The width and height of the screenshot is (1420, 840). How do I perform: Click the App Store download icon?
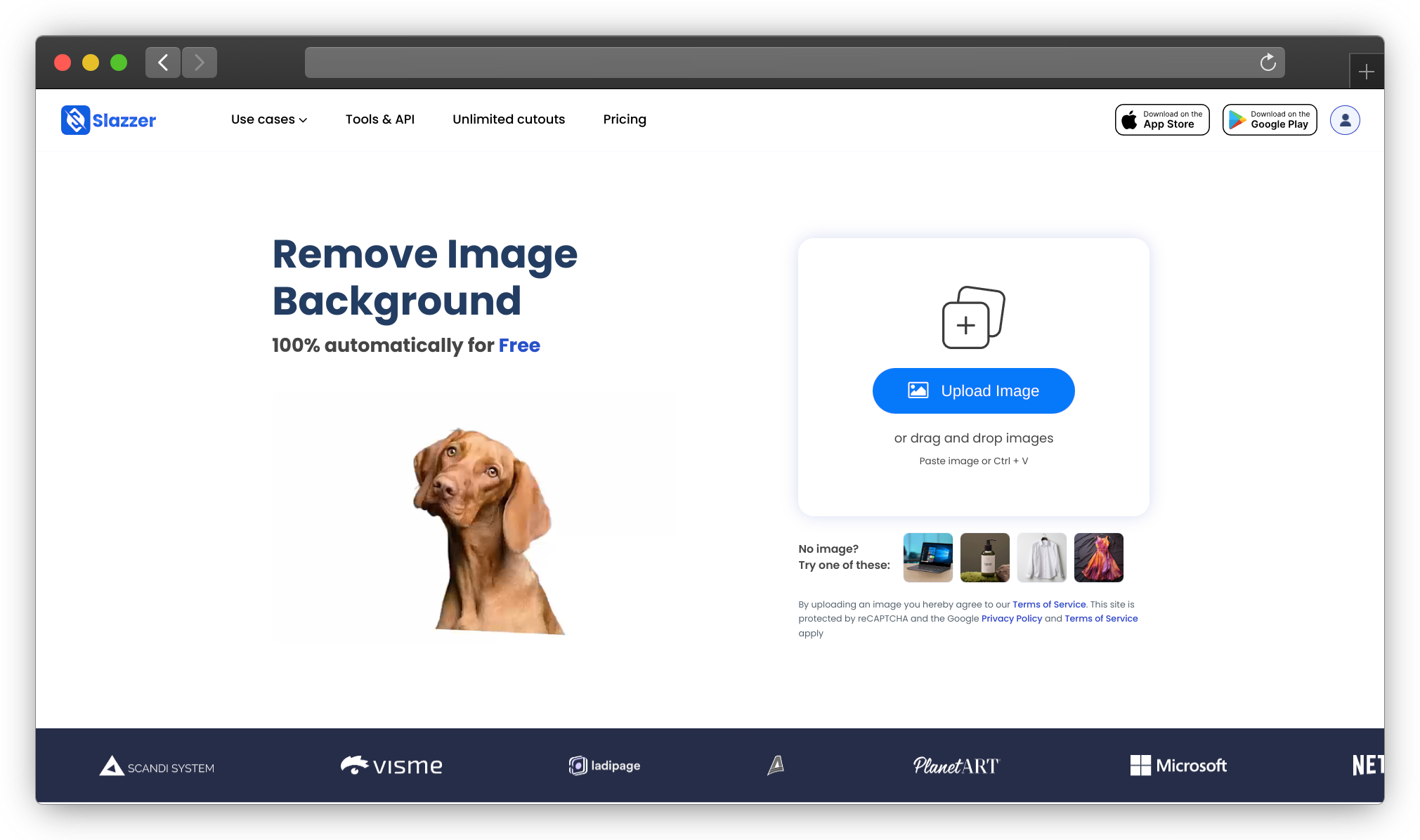pos(1162,120)
